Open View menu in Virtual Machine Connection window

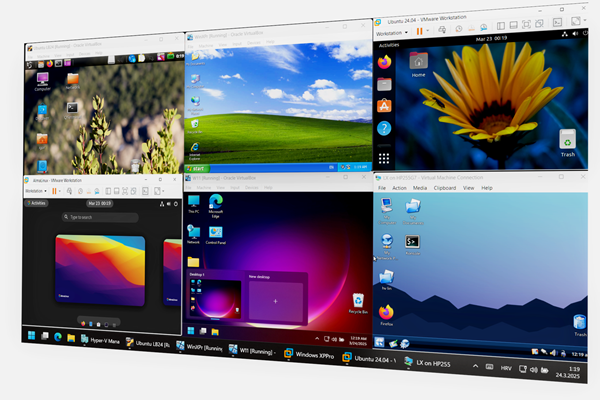pos(468,188)
